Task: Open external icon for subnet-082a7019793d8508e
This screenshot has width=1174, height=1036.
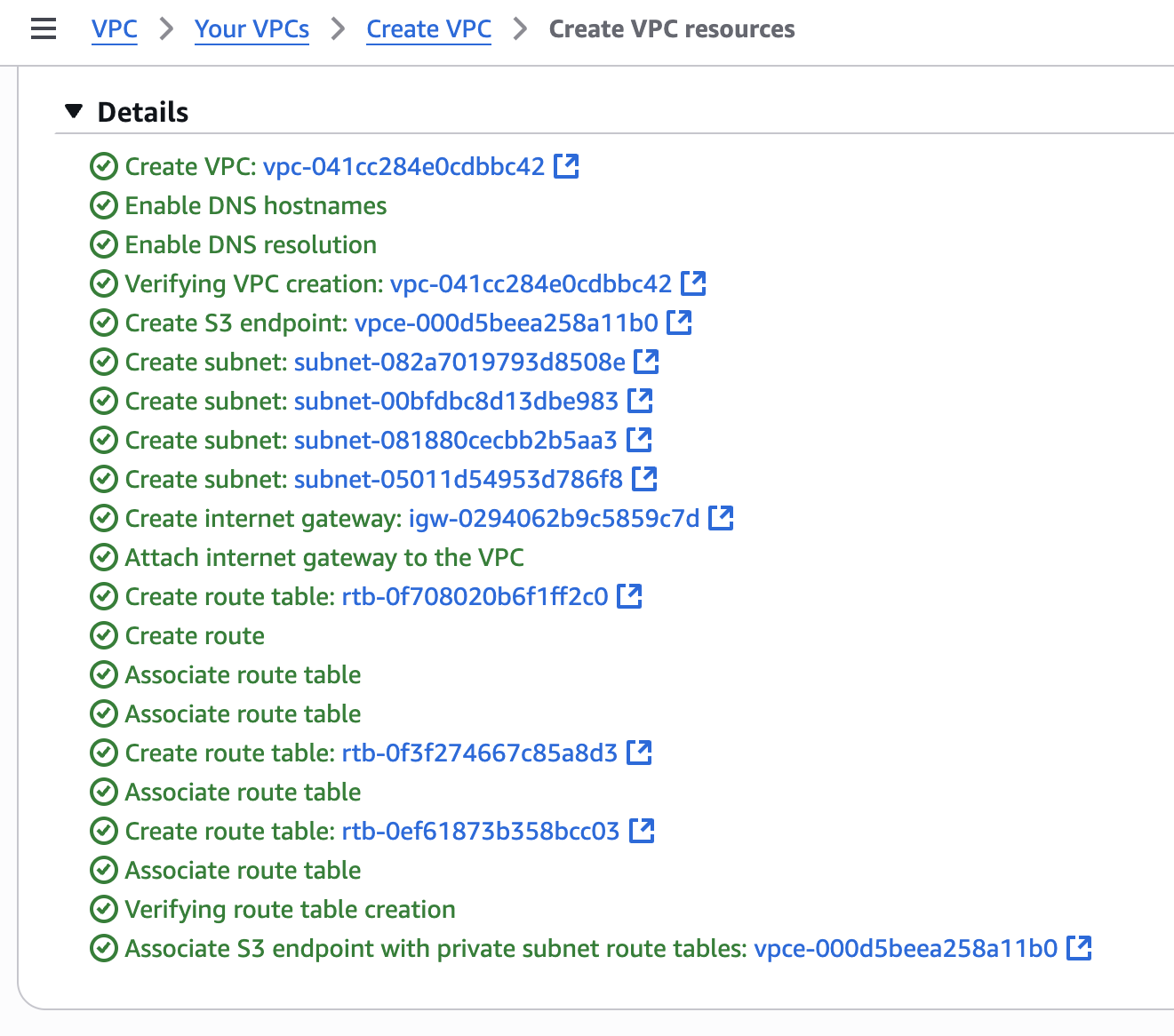Action: pyautogui.click(x=646, y=362)
